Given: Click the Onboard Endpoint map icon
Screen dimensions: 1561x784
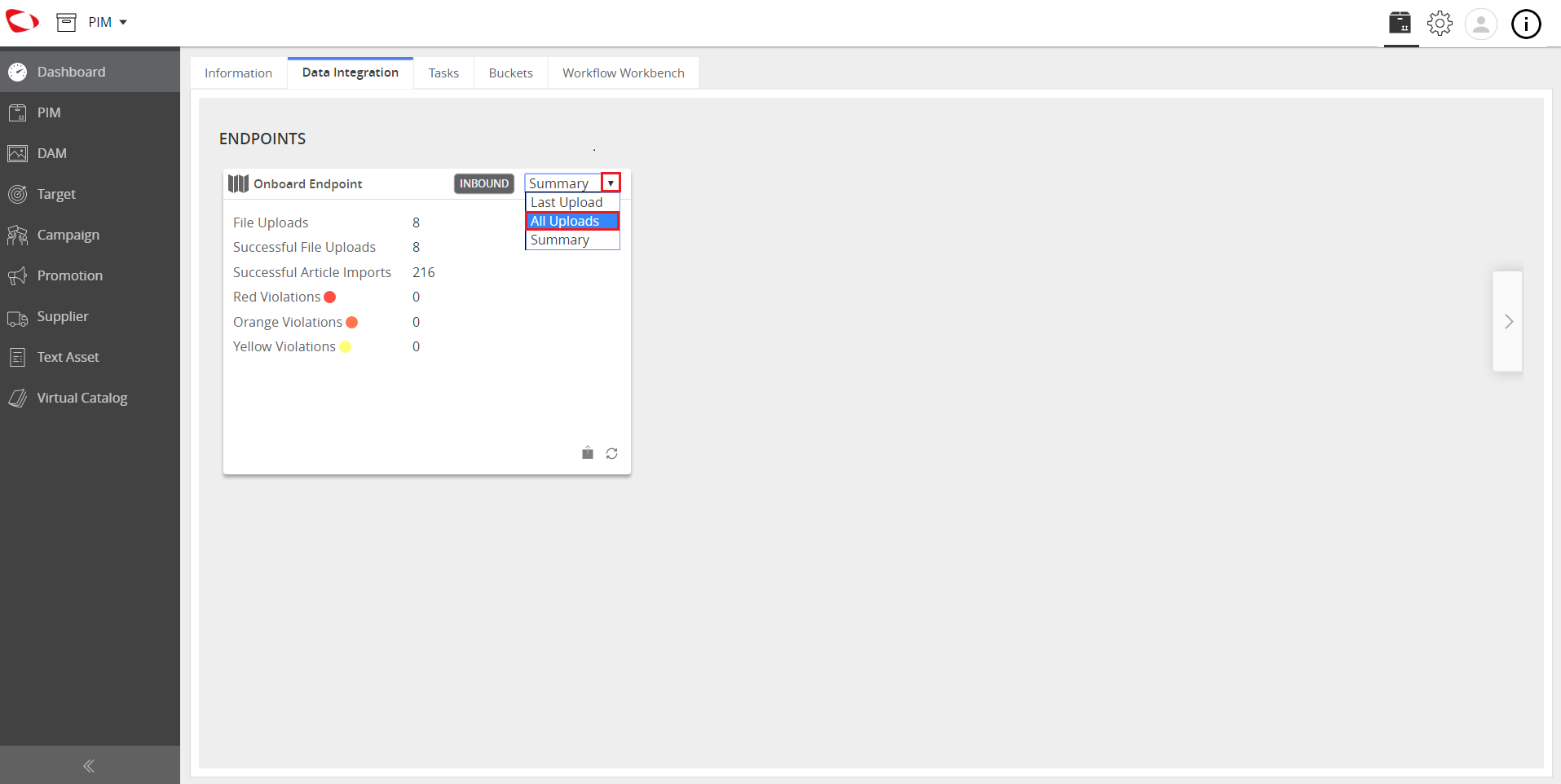Looking at the screenshot, I should [238, 183].
